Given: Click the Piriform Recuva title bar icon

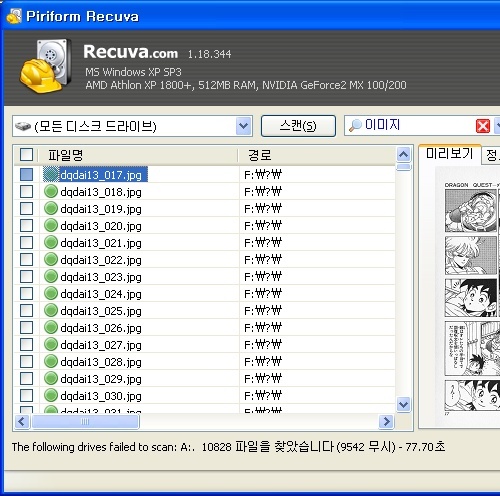Looking at the screenshot, I should (x=14, y=16).
